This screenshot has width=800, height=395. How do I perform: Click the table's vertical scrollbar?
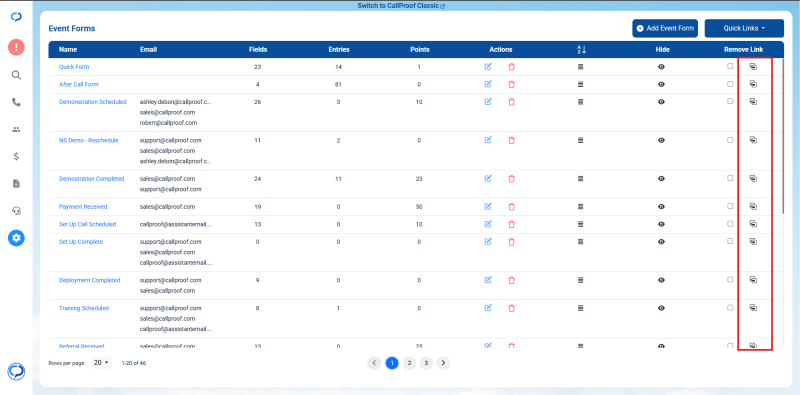[783, 135]
